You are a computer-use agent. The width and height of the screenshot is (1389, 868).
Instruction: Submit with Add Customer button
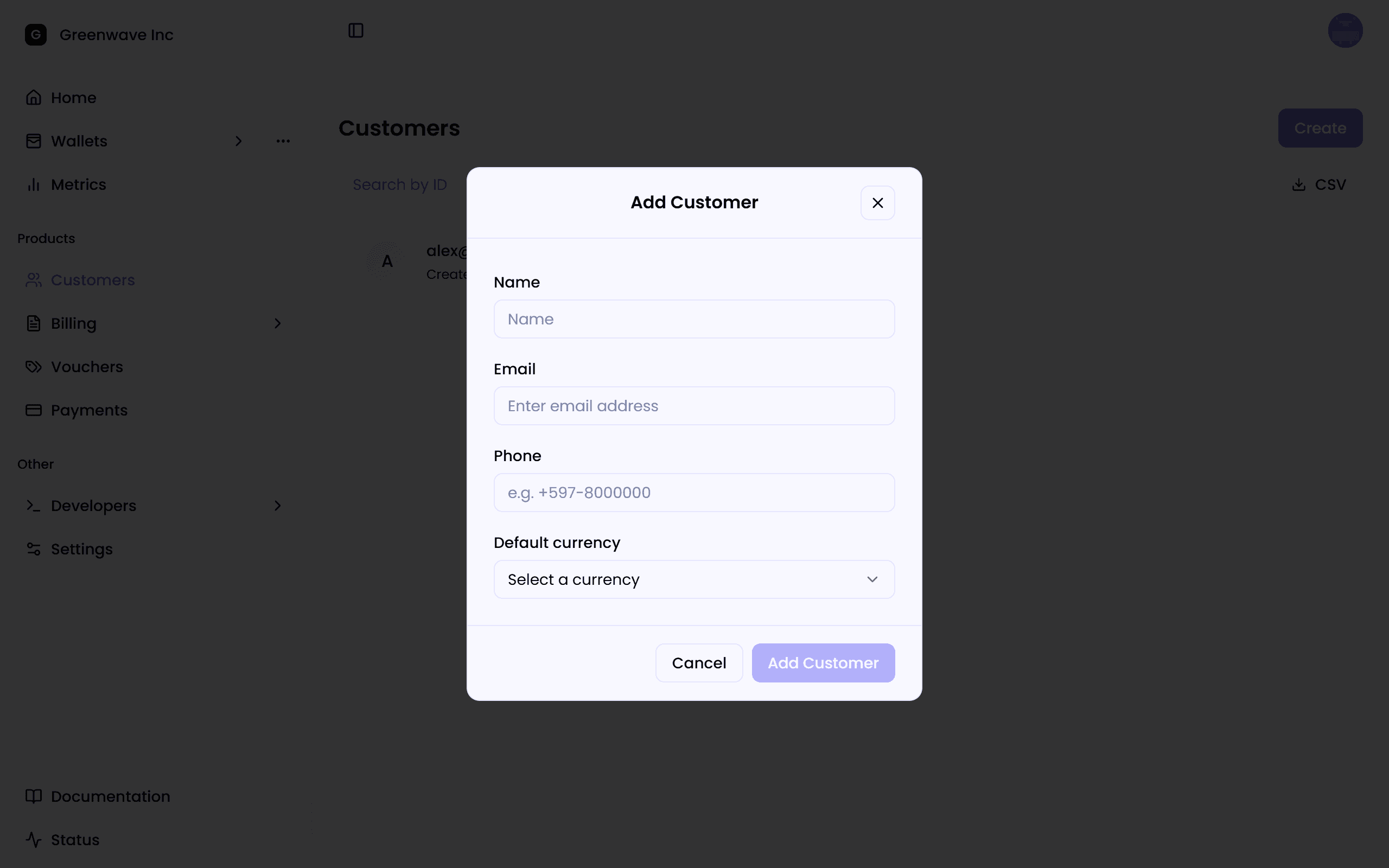(823, 663)
